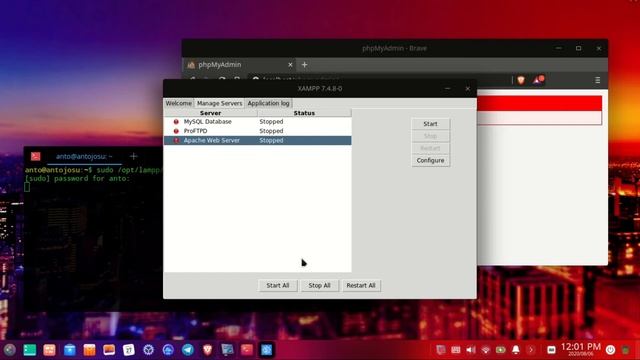Add a new tab in Brave
This screenshot has height=360, width=640.
click(x=304, y=64)
